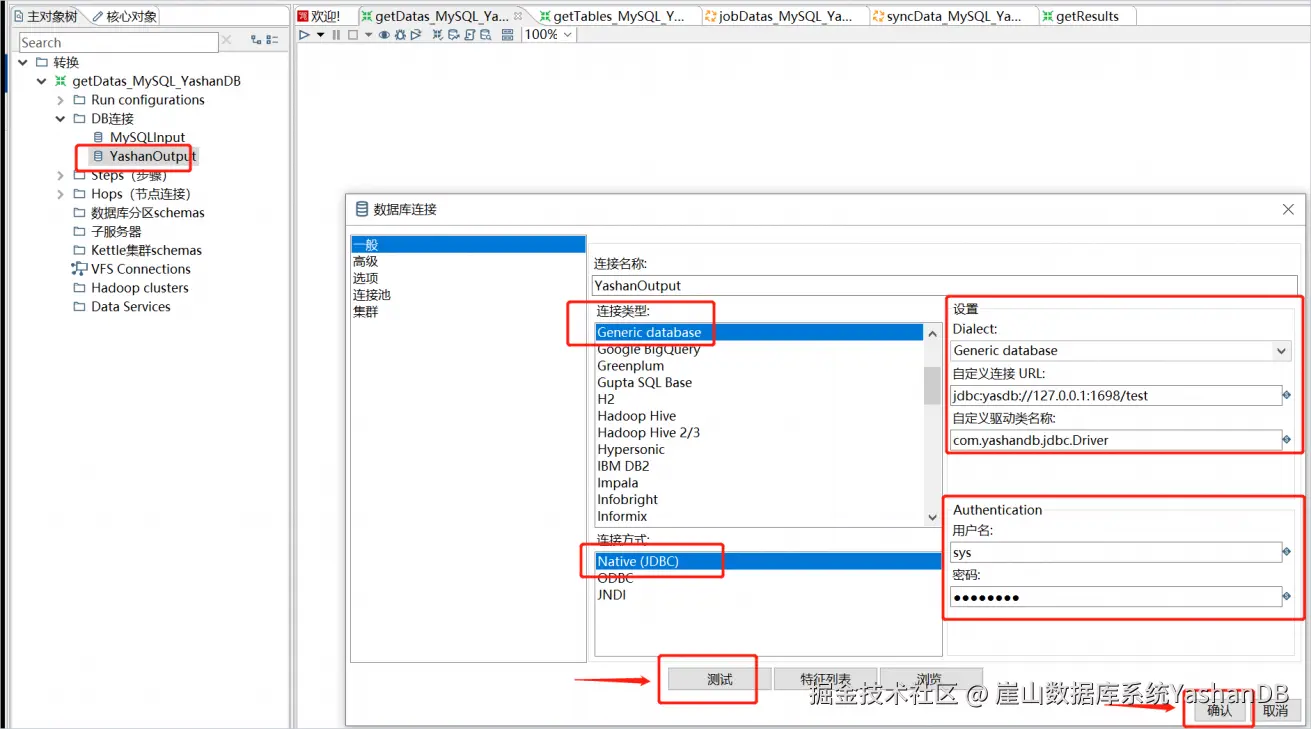Click the 特征列表 button

point(825,680)
